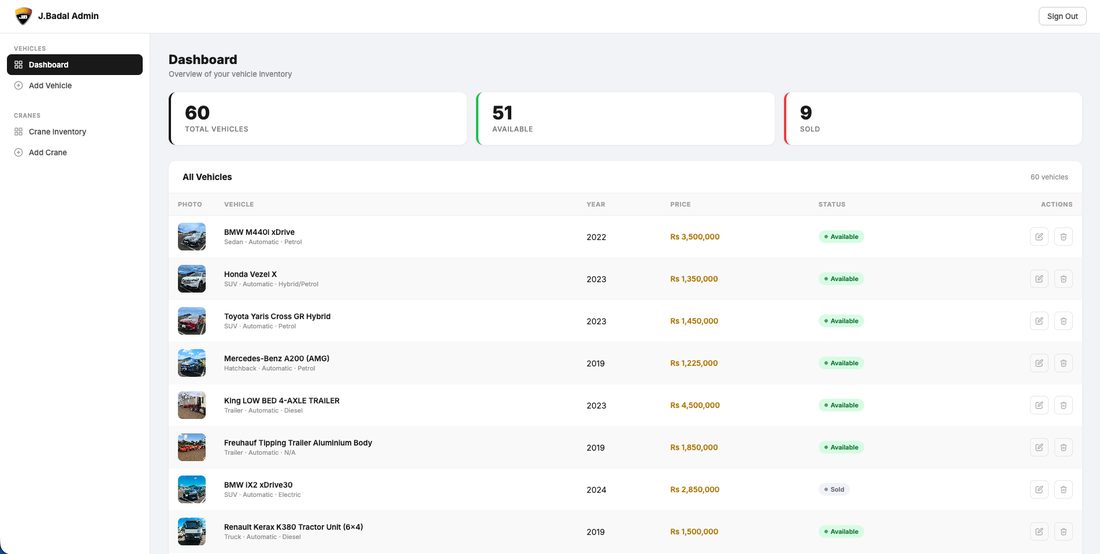Click the year 2024 for BMW iX2

(x=596, y=489)
